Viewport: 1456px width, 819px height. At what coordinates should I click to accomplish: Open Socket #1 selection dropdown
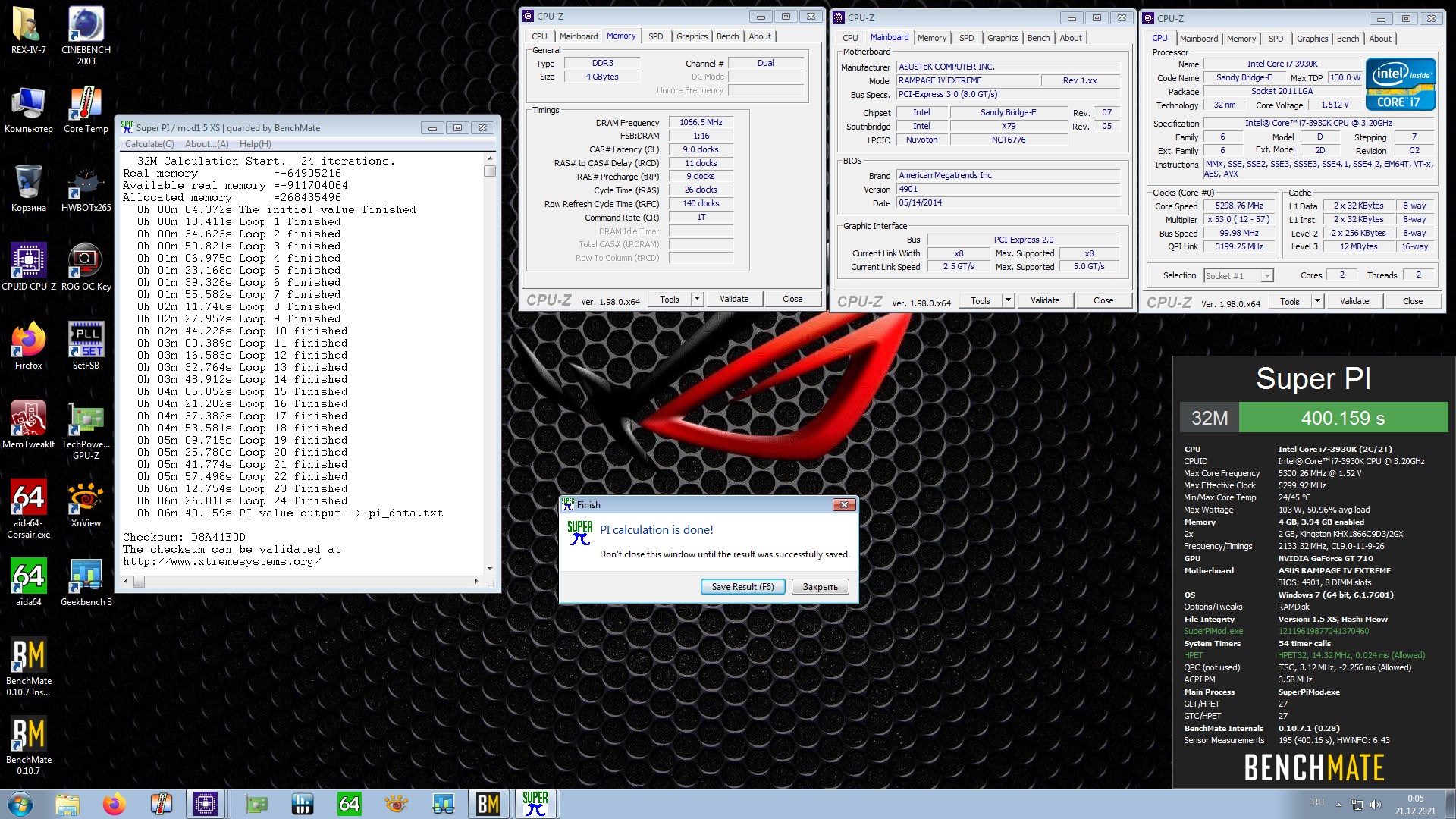(1238, 275)
